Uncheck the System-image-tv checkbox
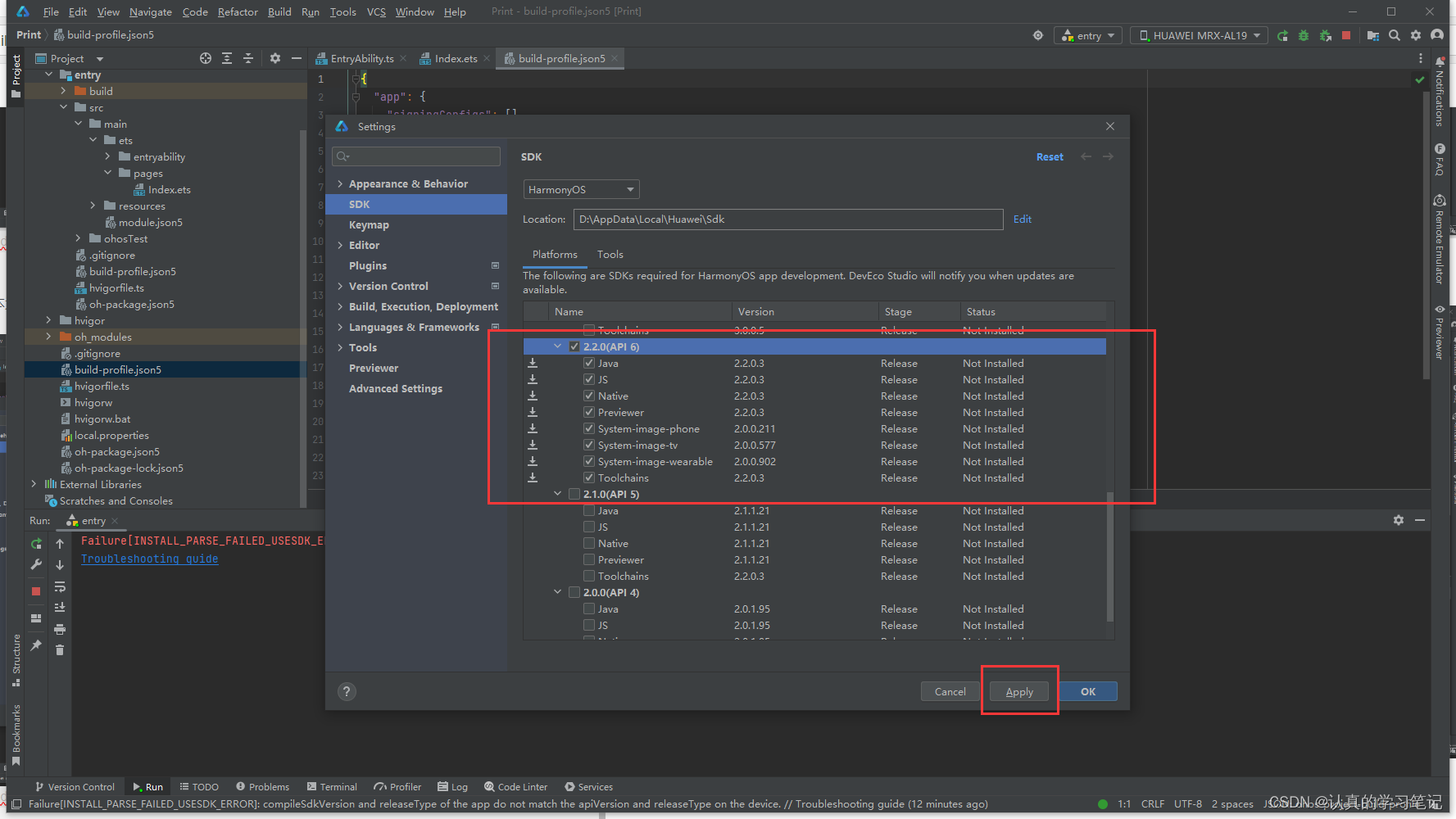Viewport: 1456px width, 819px height. tap(589, 445)
